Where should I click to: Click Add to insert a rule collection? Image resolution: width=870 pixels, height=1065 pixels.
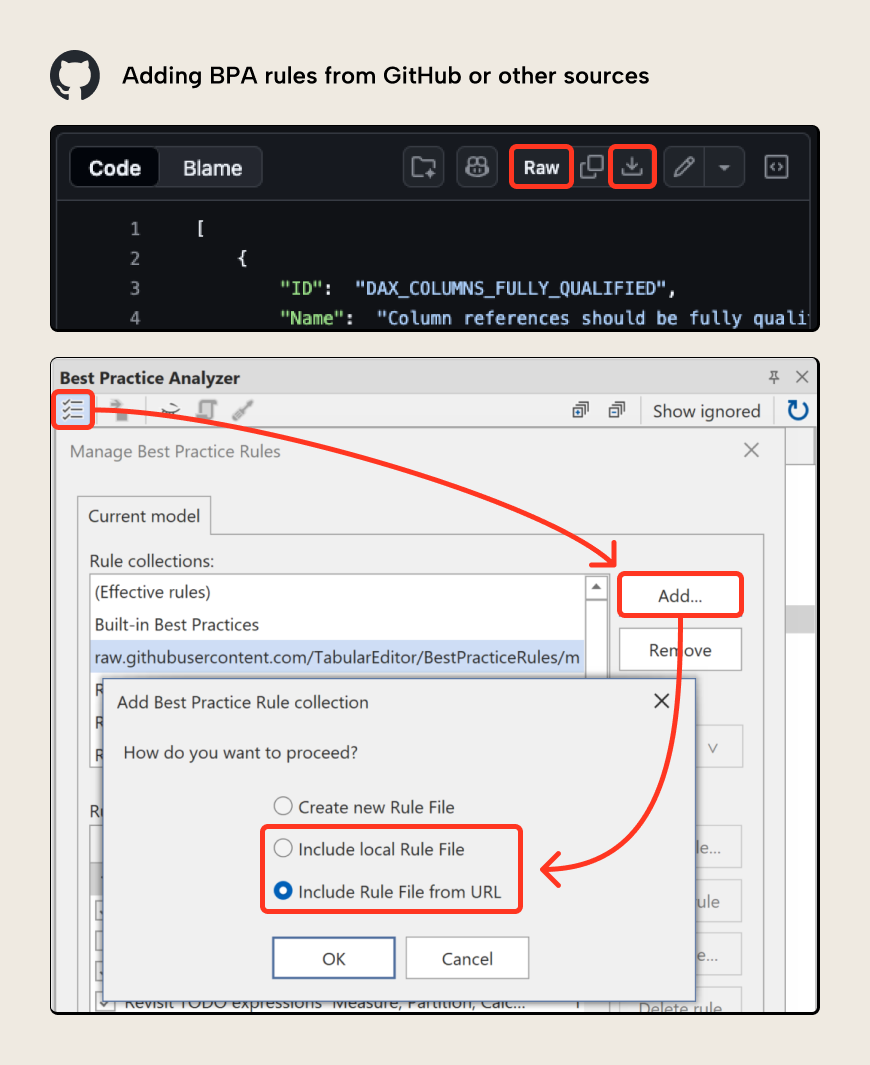coord(680,594)
